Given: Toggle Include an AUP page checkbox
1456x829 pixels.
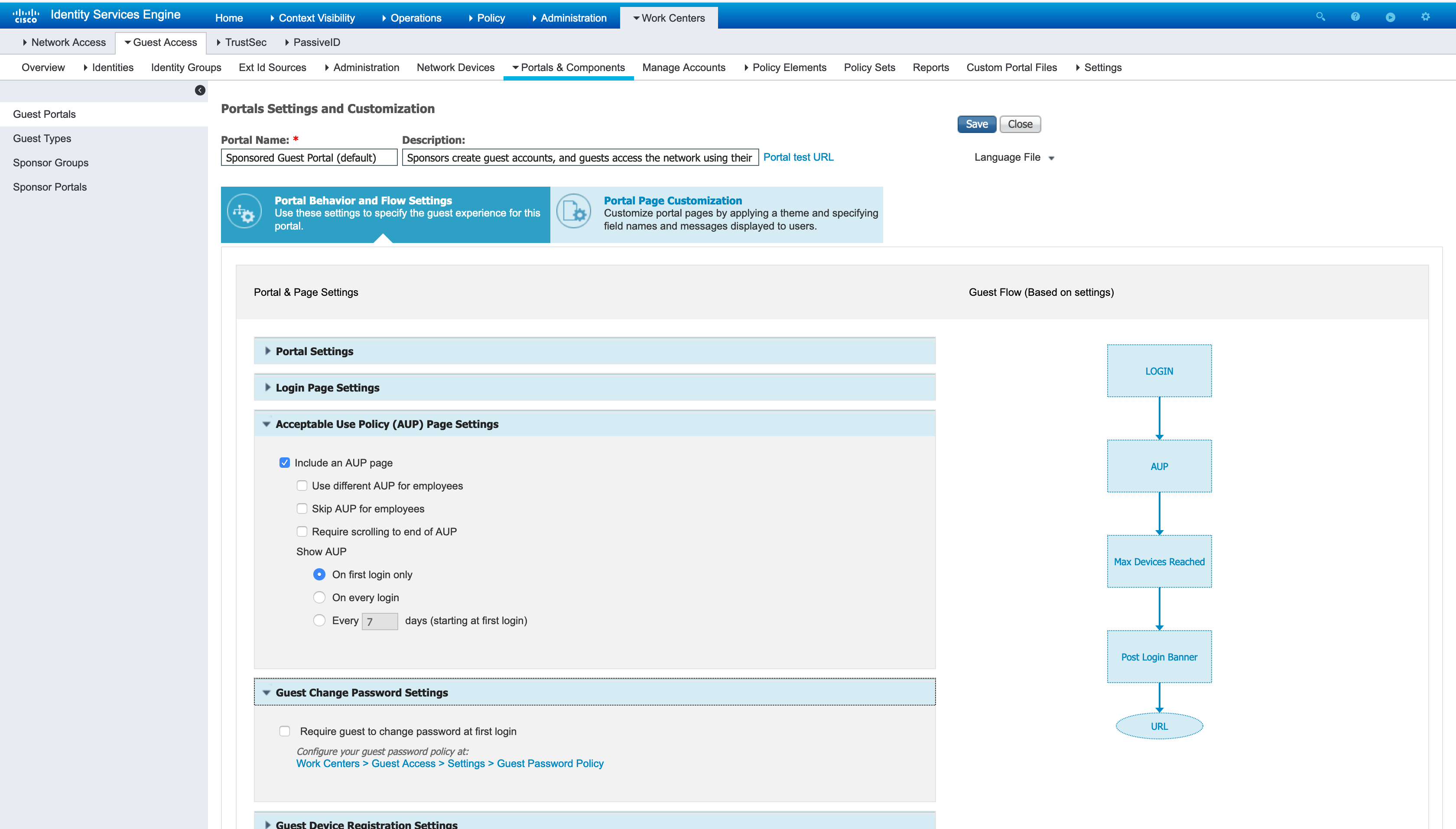Looking at the screenshot, I should [285, 462].
